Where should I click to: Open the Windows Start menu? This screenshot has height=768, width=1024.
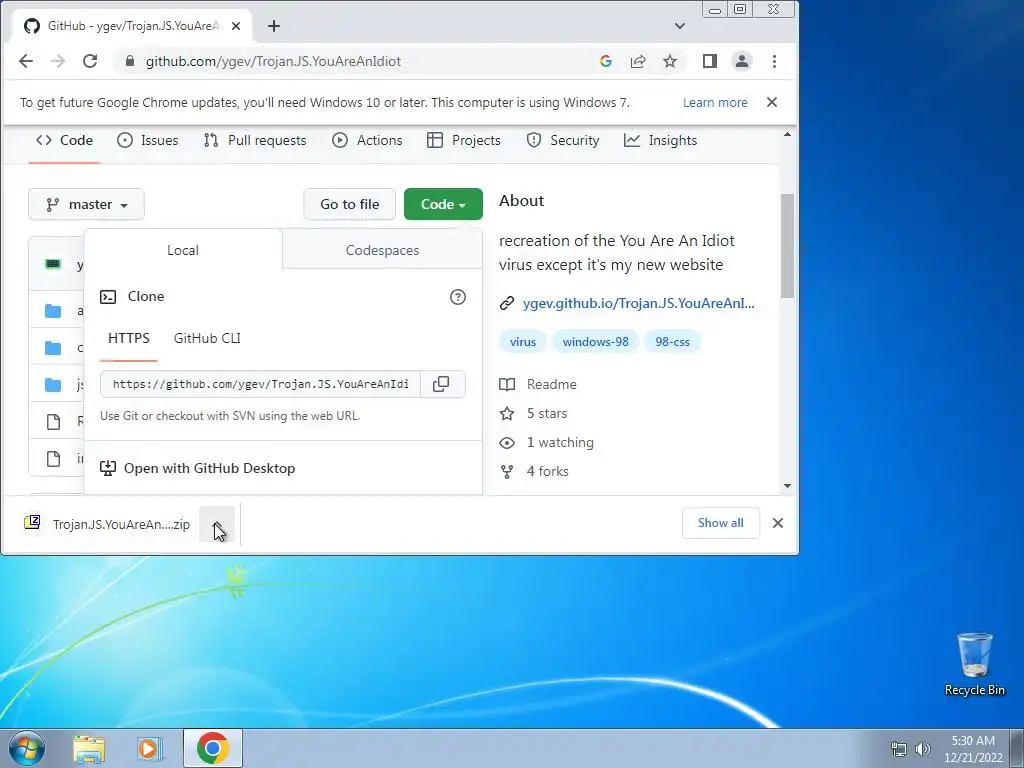click(x=26, y=748)
